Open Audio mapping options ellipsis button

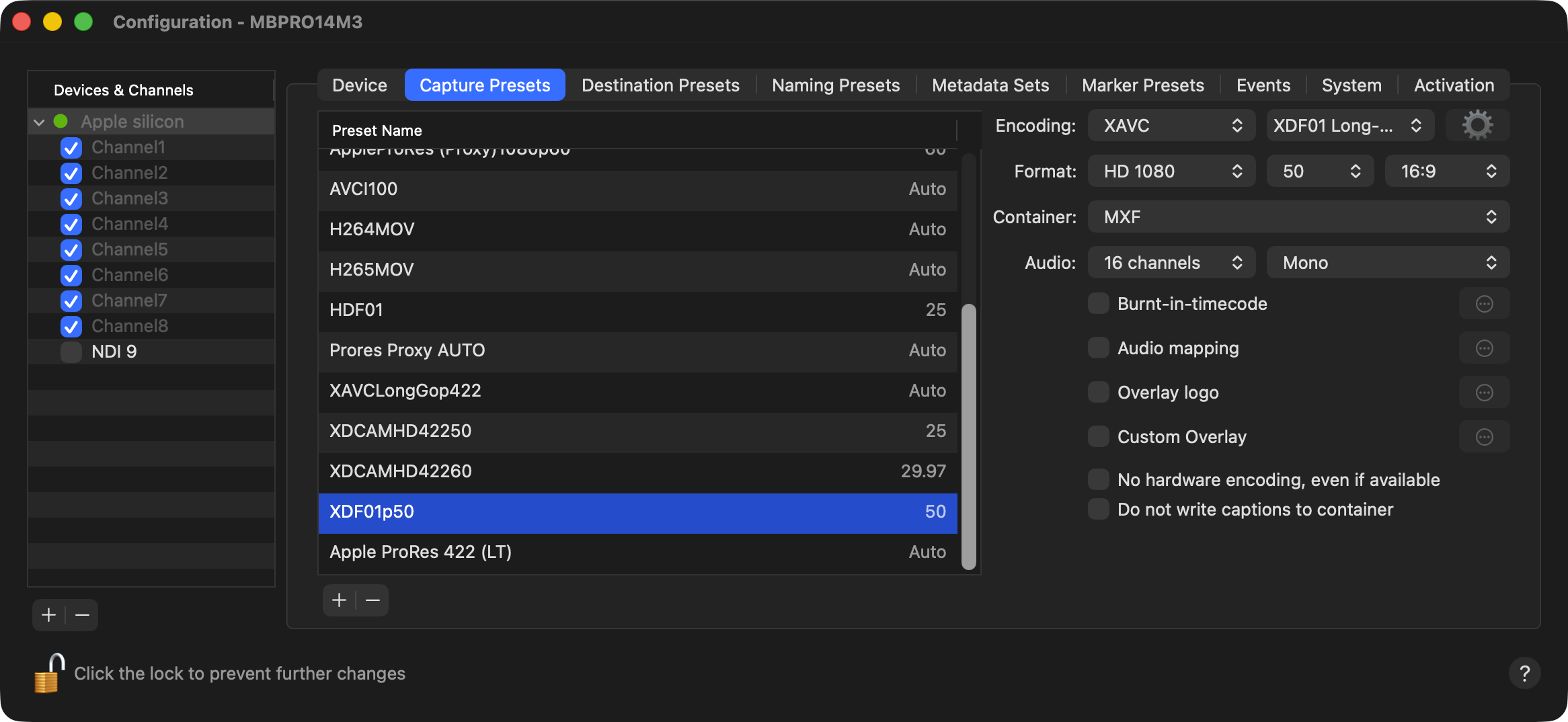(x=1484, y=348)
